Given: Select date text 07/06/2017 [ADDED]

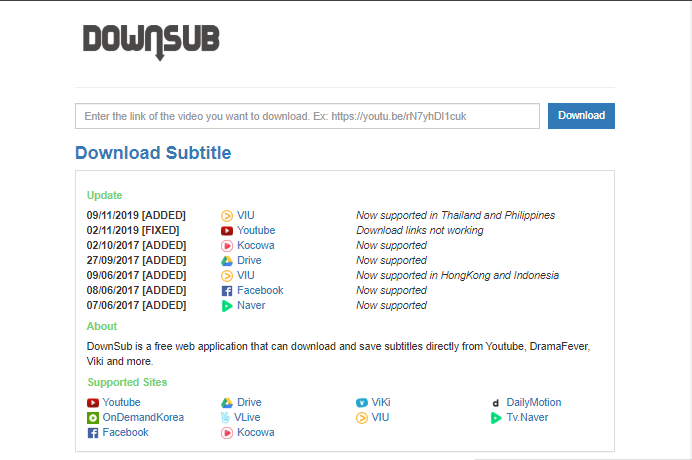Looking at the screenshot, I should click(x=136, y=305).
